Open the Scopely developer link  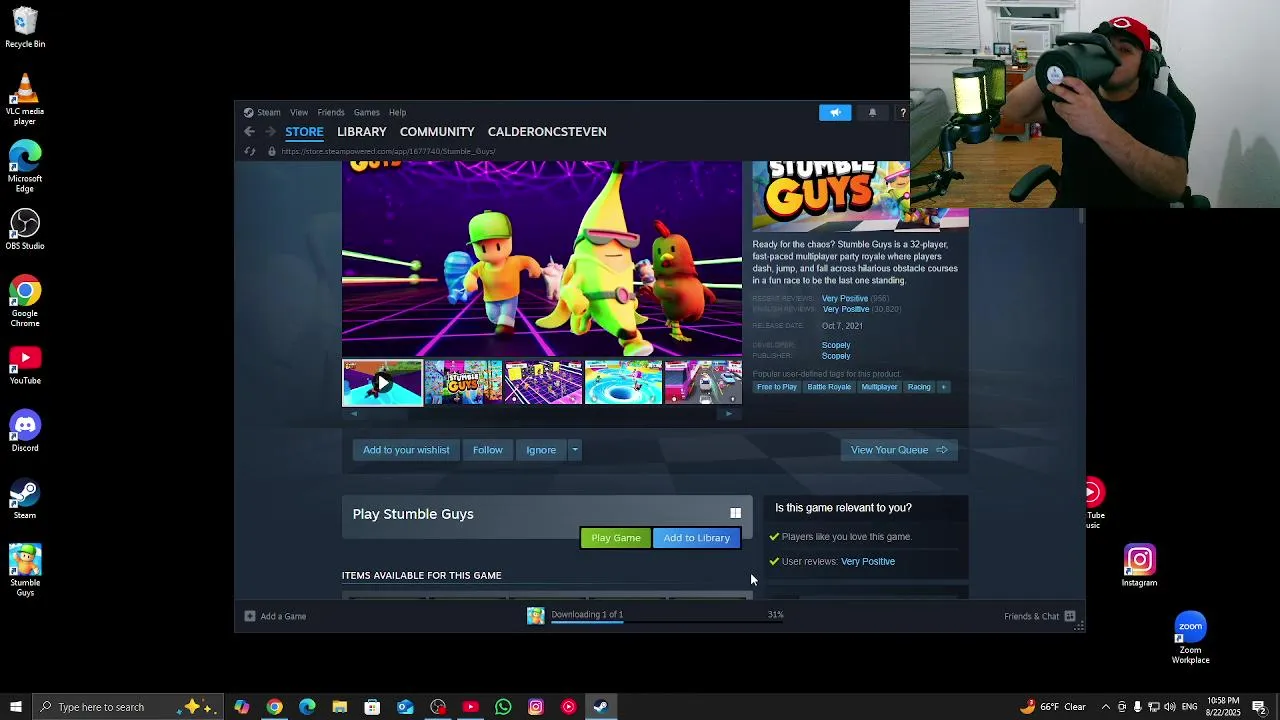coord(836,345)
